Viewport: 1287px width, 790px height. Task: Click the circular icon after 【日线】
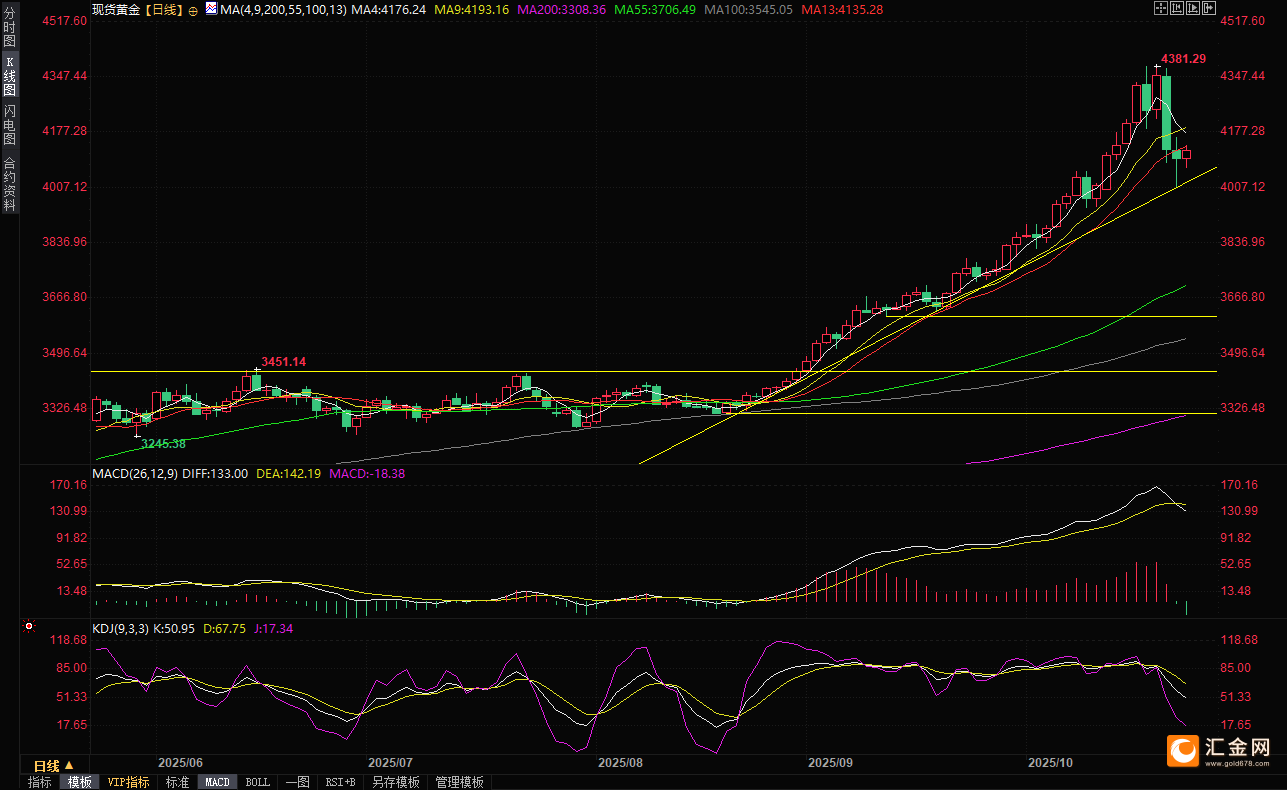click(193, 10)
